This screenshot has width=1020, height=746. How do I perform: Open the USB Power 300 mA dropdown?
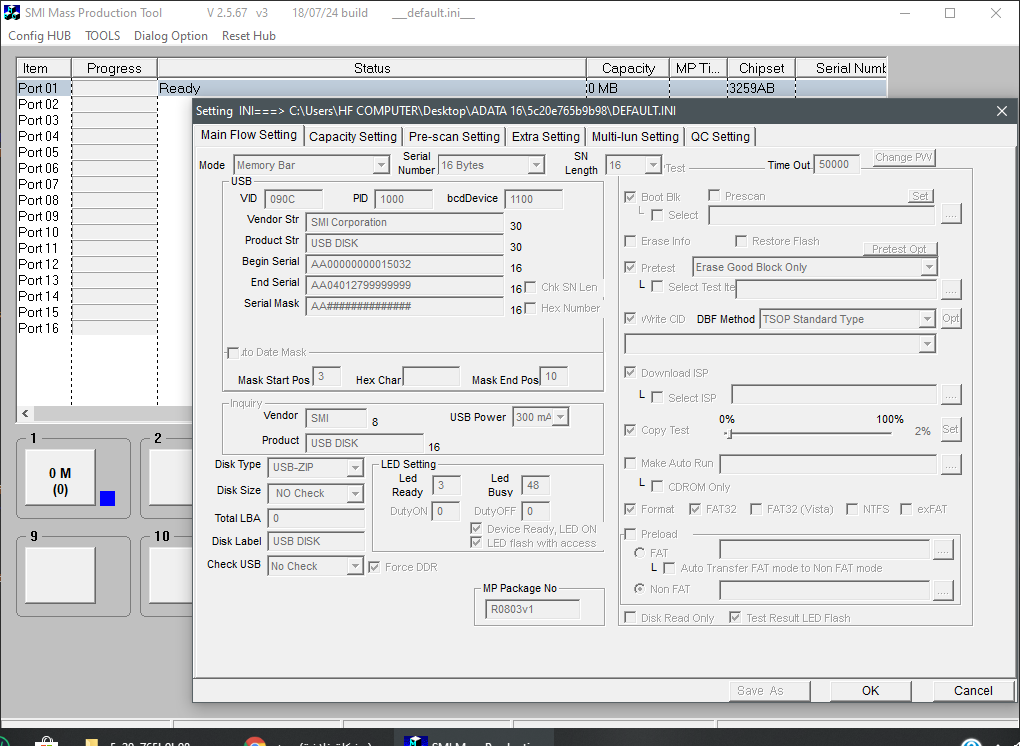pos(560,417)
